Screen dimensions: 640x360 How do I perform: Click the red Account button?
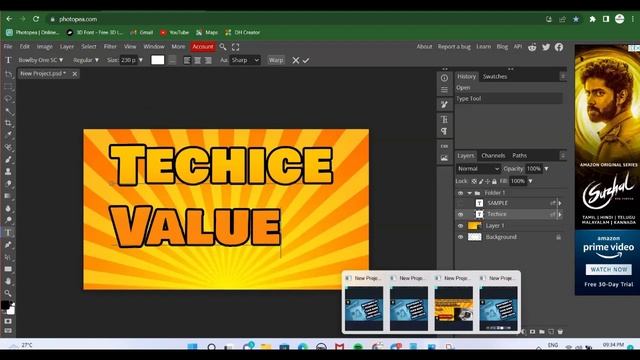click(x=203, y=47)
